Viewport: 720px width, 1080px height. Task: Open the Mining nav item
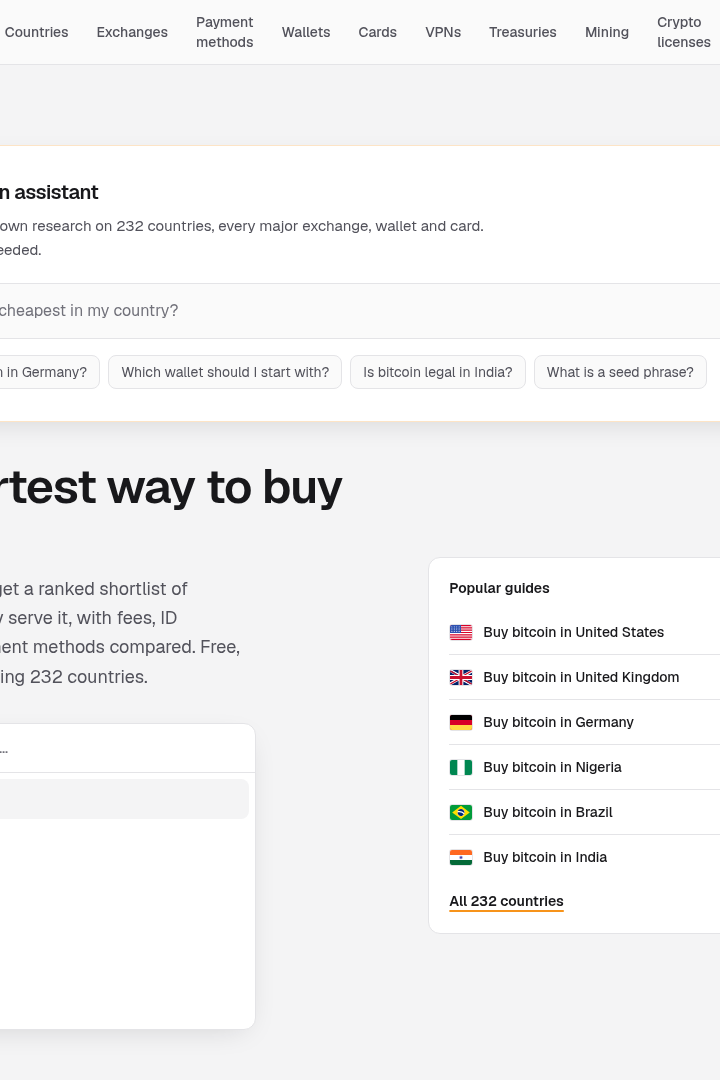[606, 32]
